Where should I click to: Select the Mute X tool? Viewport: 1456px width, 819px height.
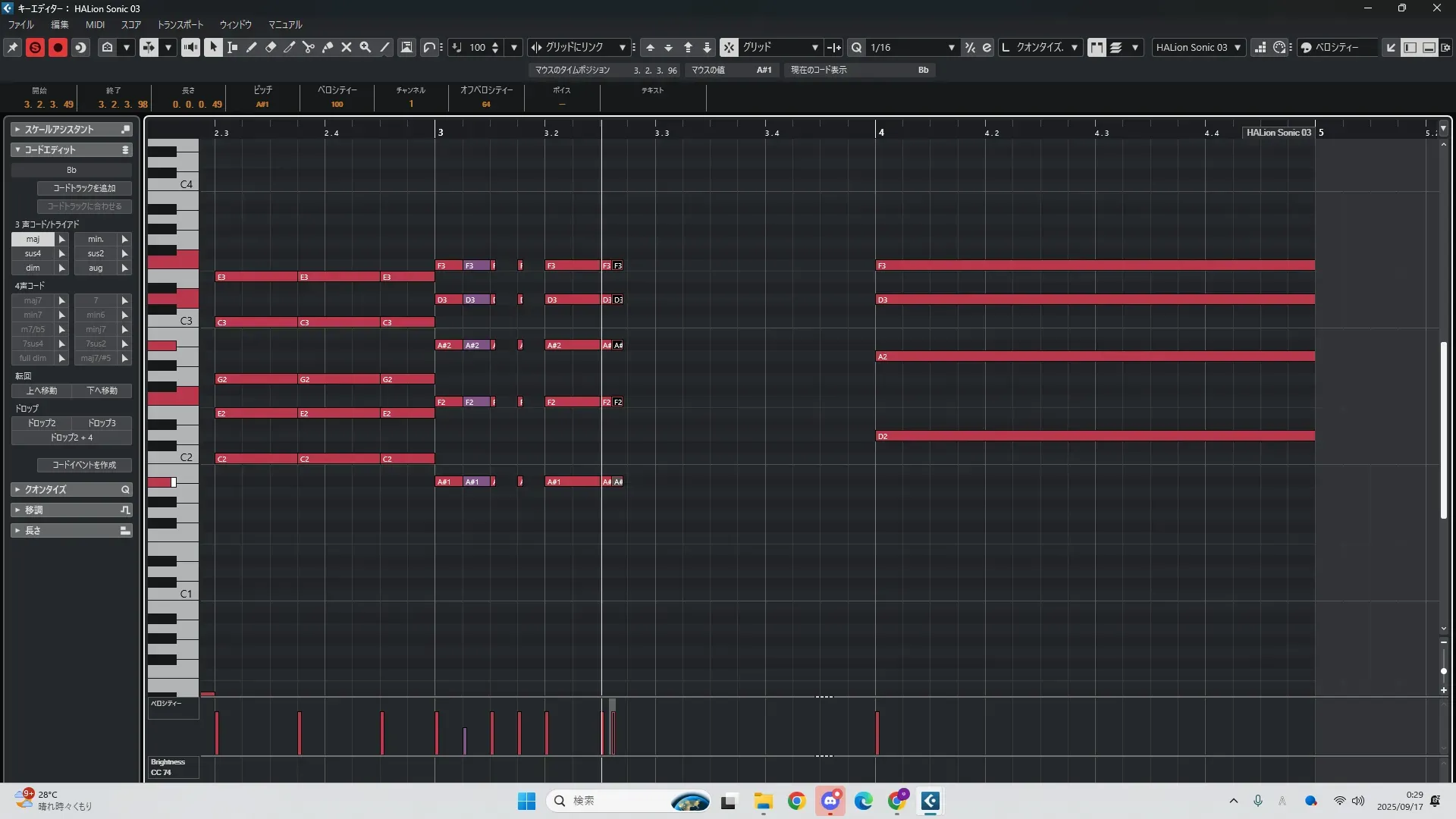347,47
